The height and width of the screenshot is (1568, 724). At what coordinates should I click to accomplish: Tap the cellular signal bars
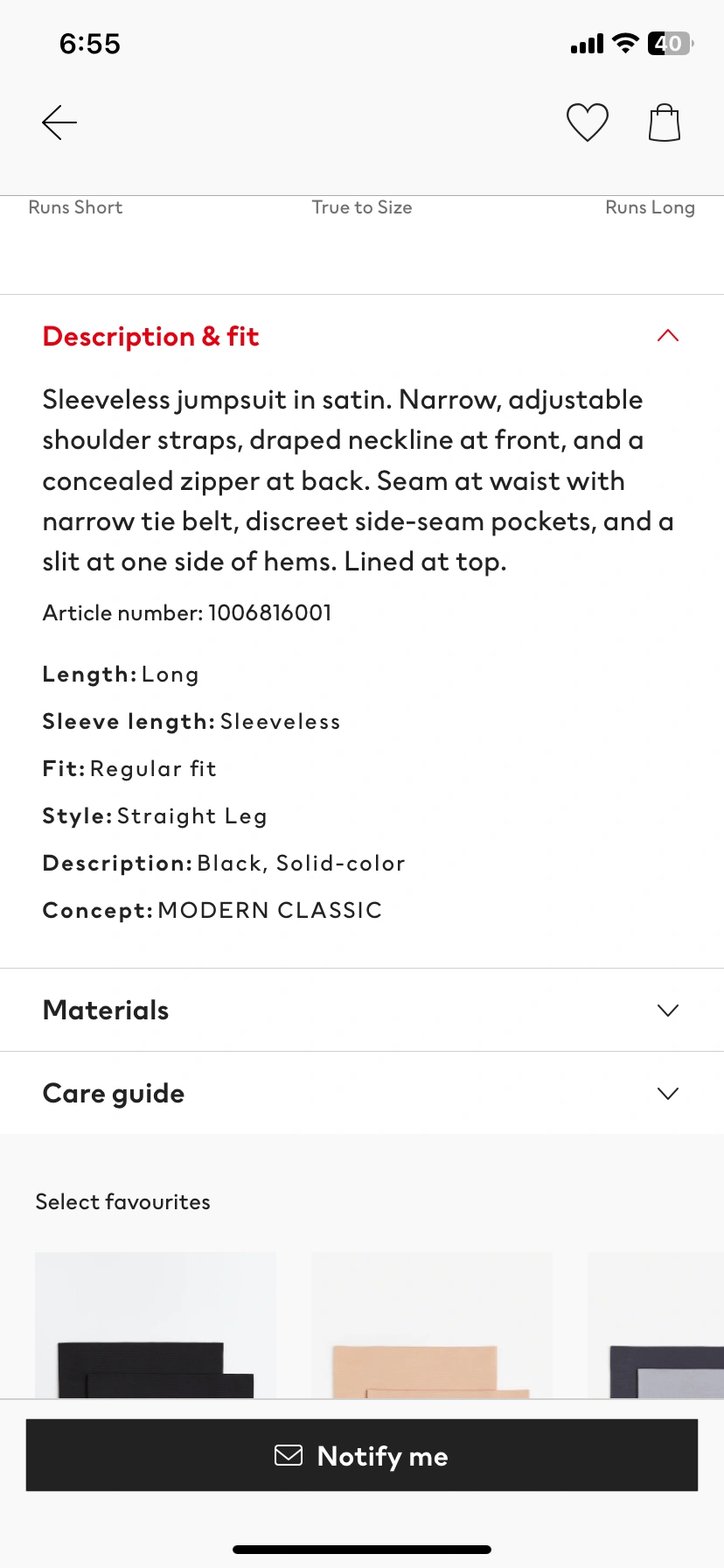(x=587, y=44)
